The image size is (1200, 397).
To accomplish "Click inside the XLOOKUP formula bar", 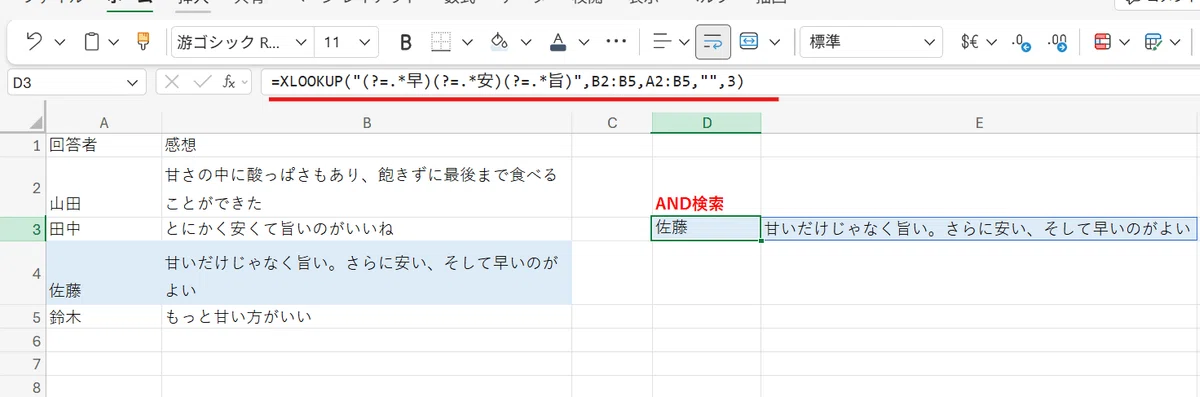I will point(729,82).
